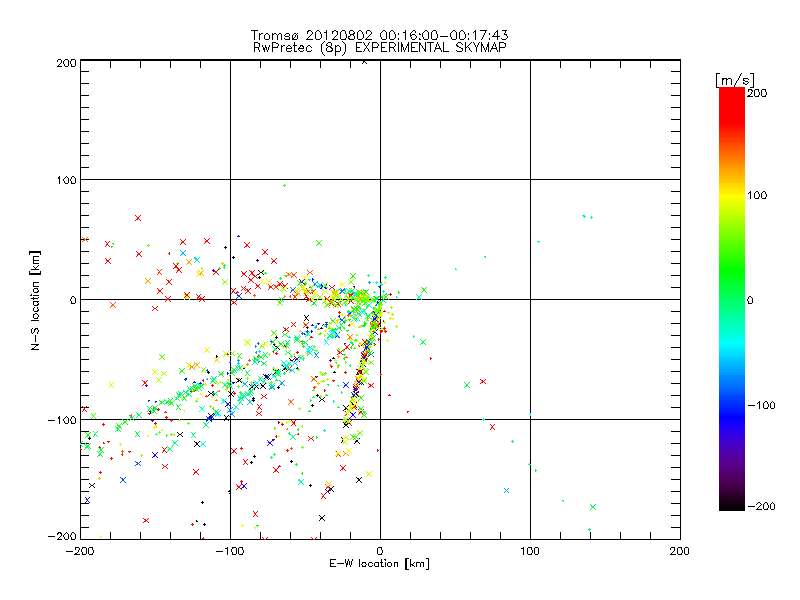
Task: Click the colorbar label '-100'
Action: [761, 406]
